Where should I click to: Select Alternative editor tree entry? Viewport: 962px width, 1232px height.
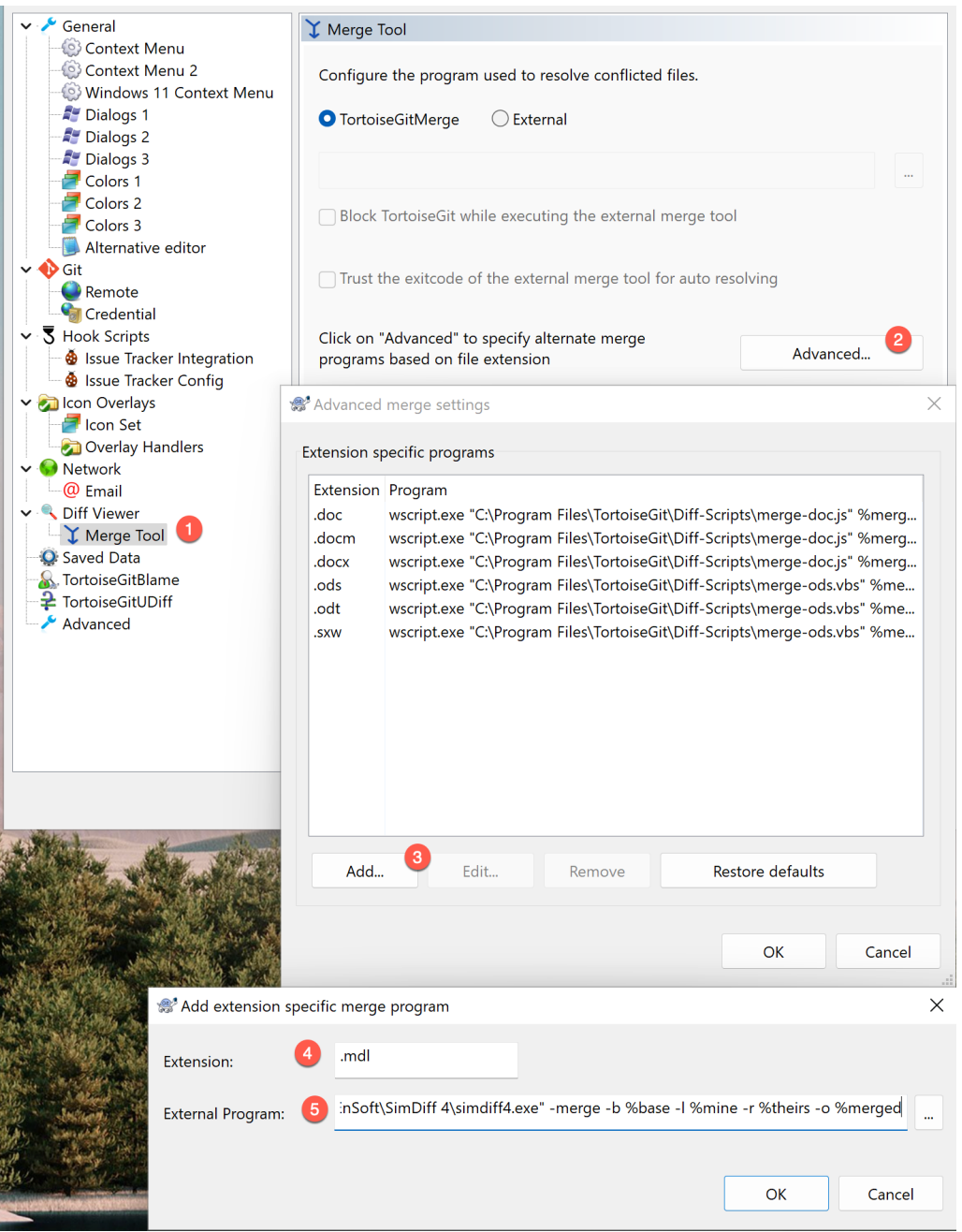point(145,247)
